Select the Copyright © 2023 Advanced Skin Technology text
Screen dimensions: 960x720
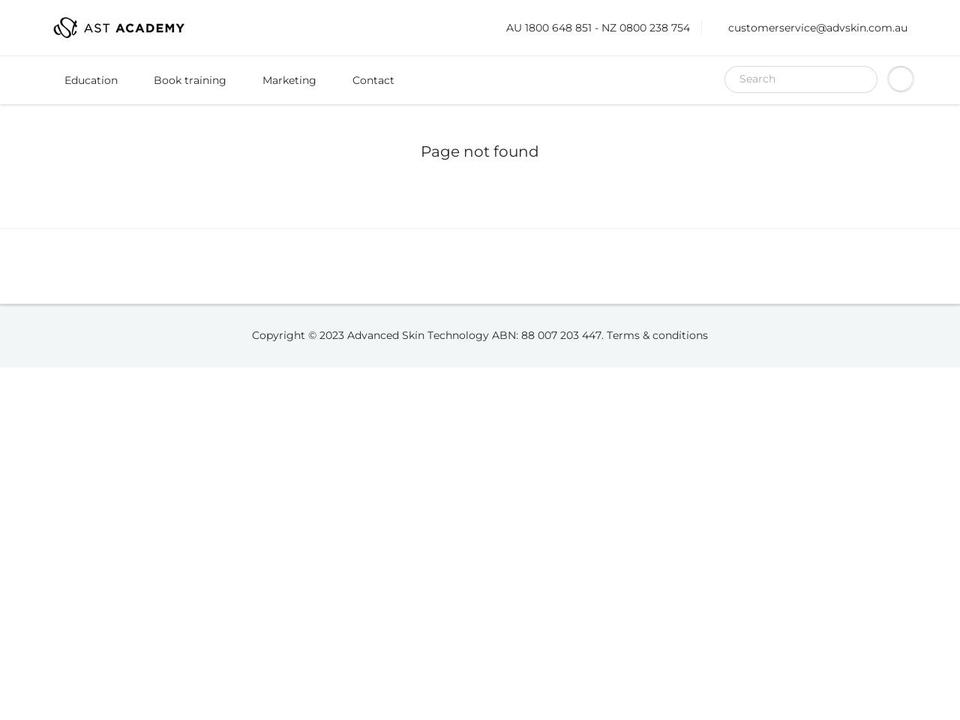click(x=370, y=335)
